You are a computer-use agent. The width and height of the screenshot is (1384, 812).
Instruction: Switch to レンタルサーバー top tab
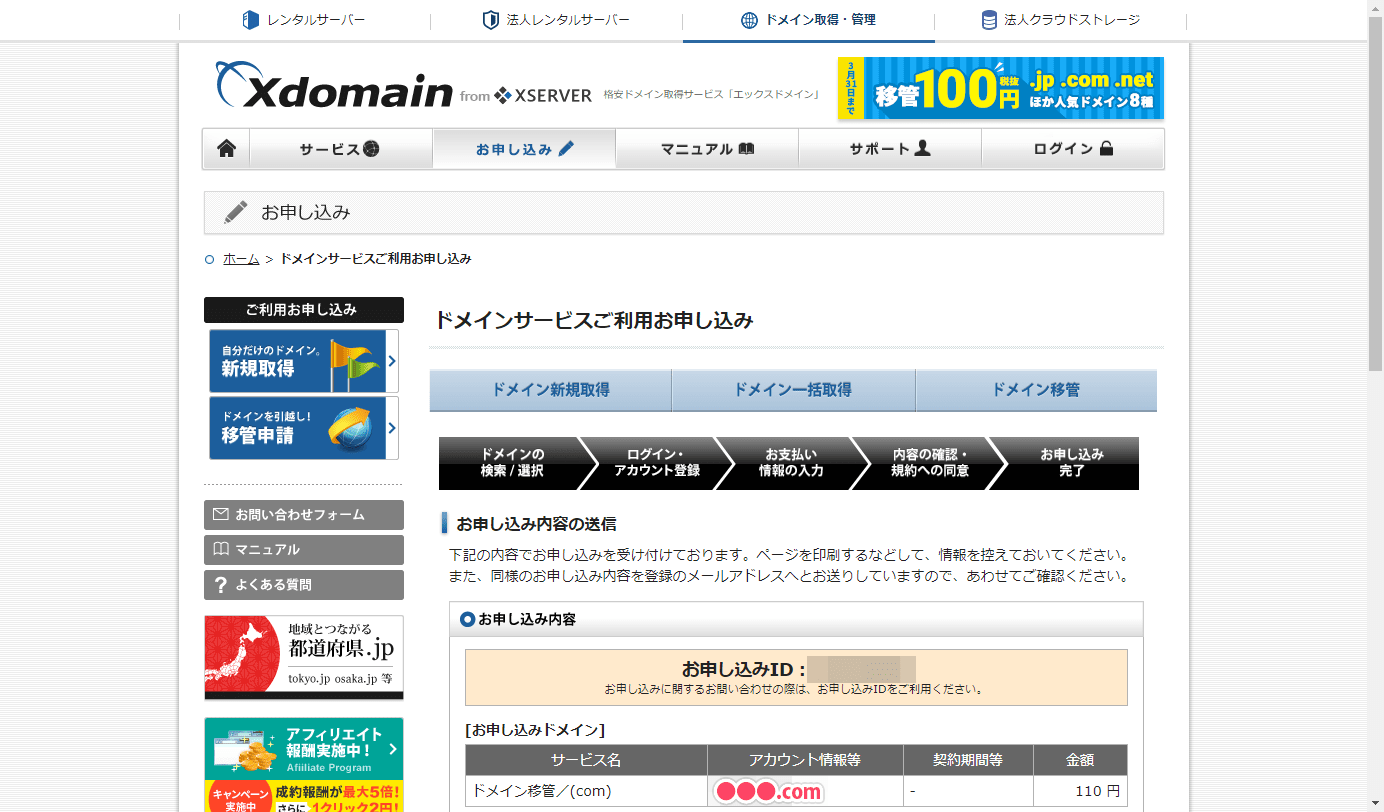click(304, 20)
